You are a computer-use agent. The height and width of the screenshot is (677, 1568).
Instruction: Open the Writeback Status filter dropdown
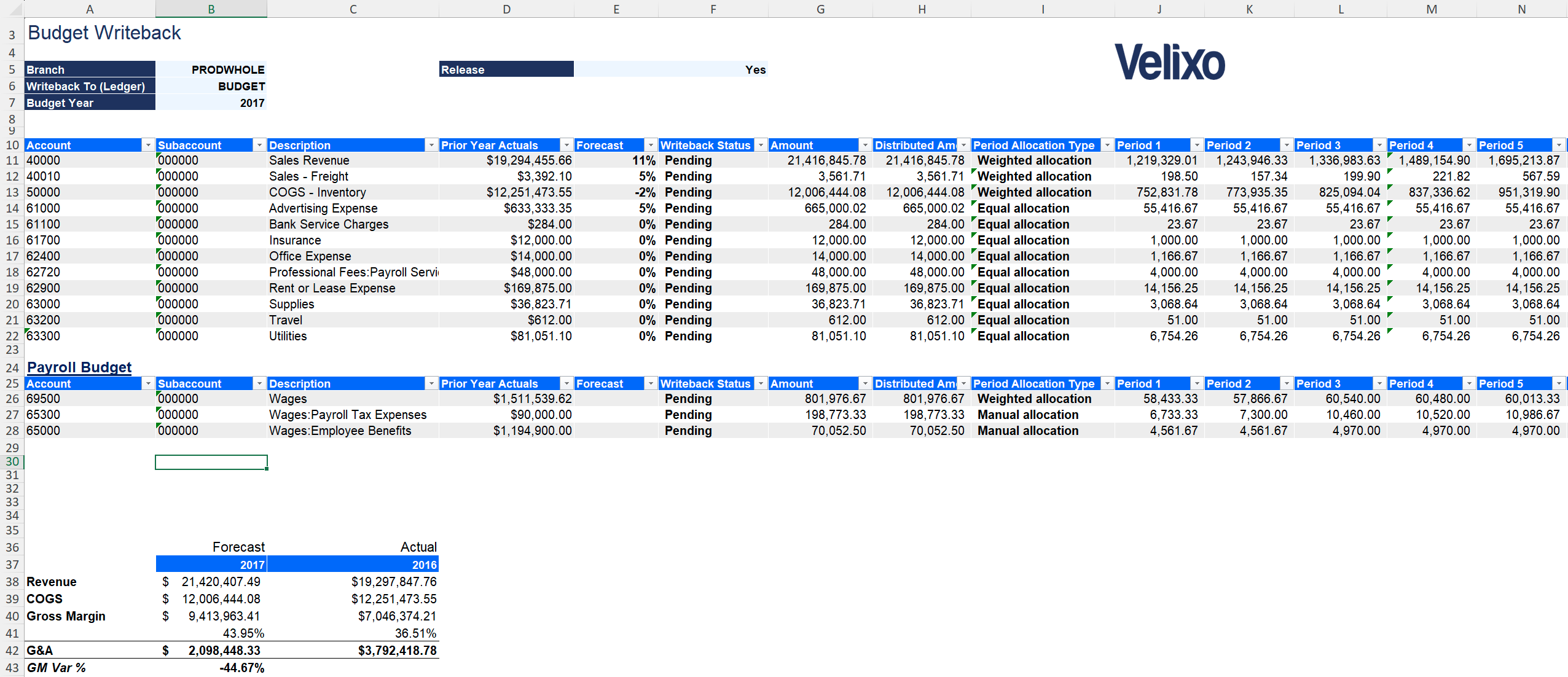pyautogui.click(x=761, y=145)
